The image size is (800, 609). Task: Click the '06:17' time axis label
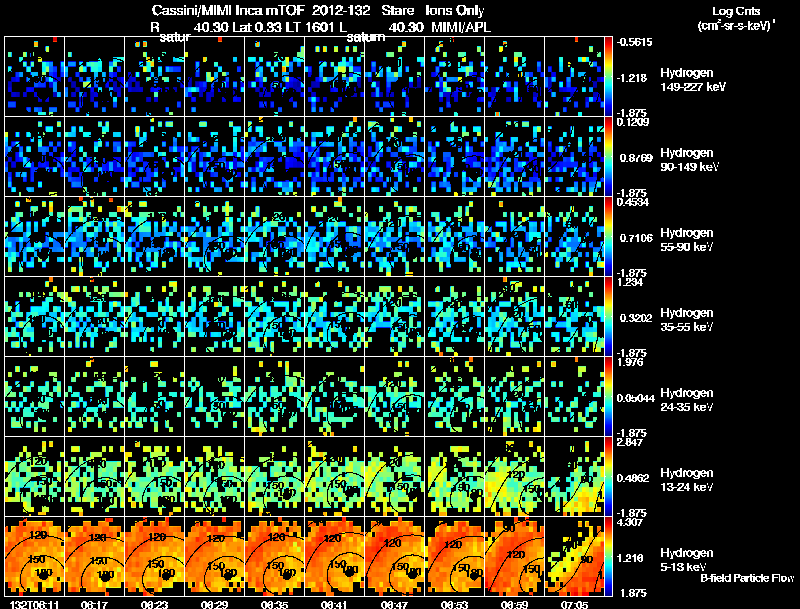pyautogui.click(x=94, y=605)
